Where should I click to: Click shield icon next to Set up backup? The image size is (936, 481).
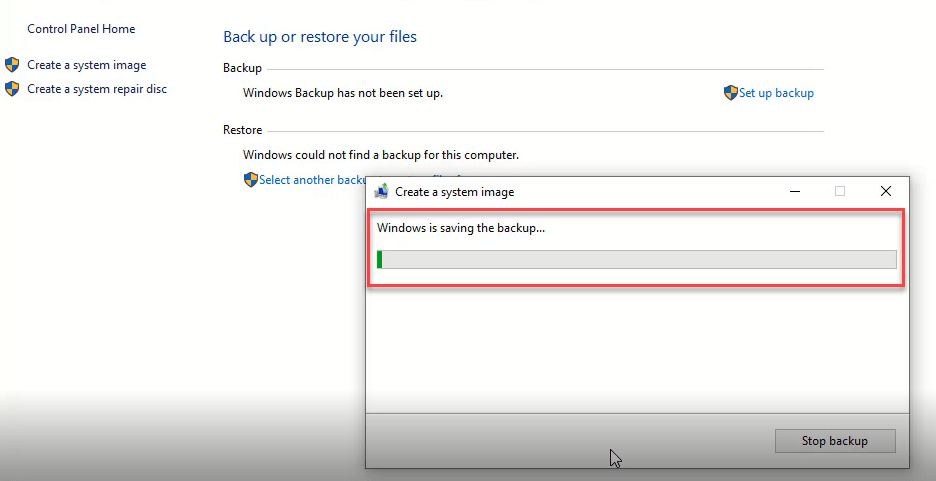[731, 93]
